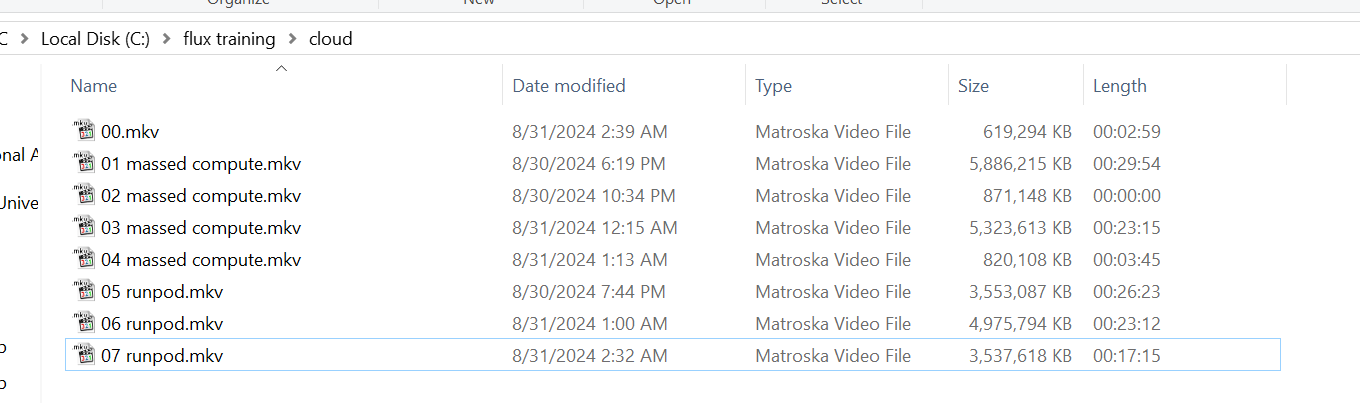
Task: Select the 01 massed compute.mkv icon
Action: (x=84, y=163)
